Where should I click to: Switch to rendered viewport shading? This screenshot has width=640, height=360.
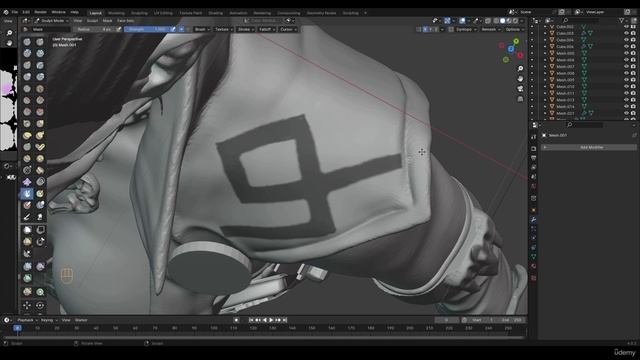click(x=516, y=20)
